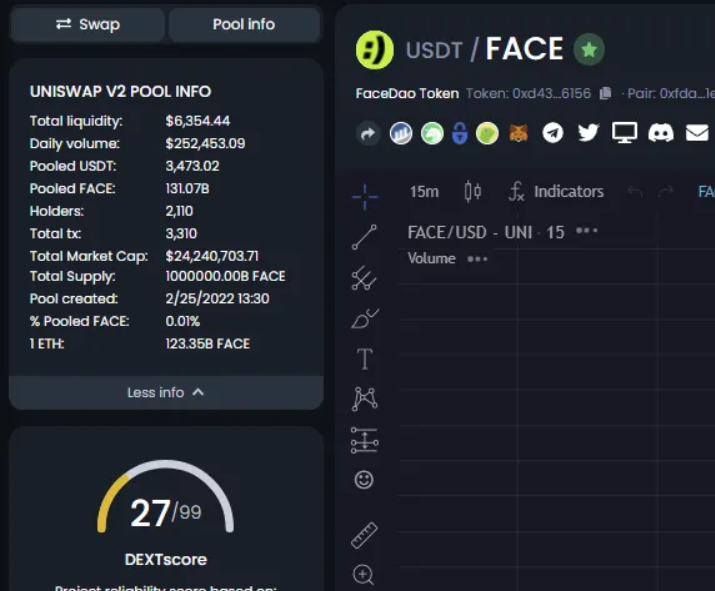Image resolution: width=715 pixels, height=591 pixels.
Task: Click the FACE token smiley logo
Action: coord(374,50)
